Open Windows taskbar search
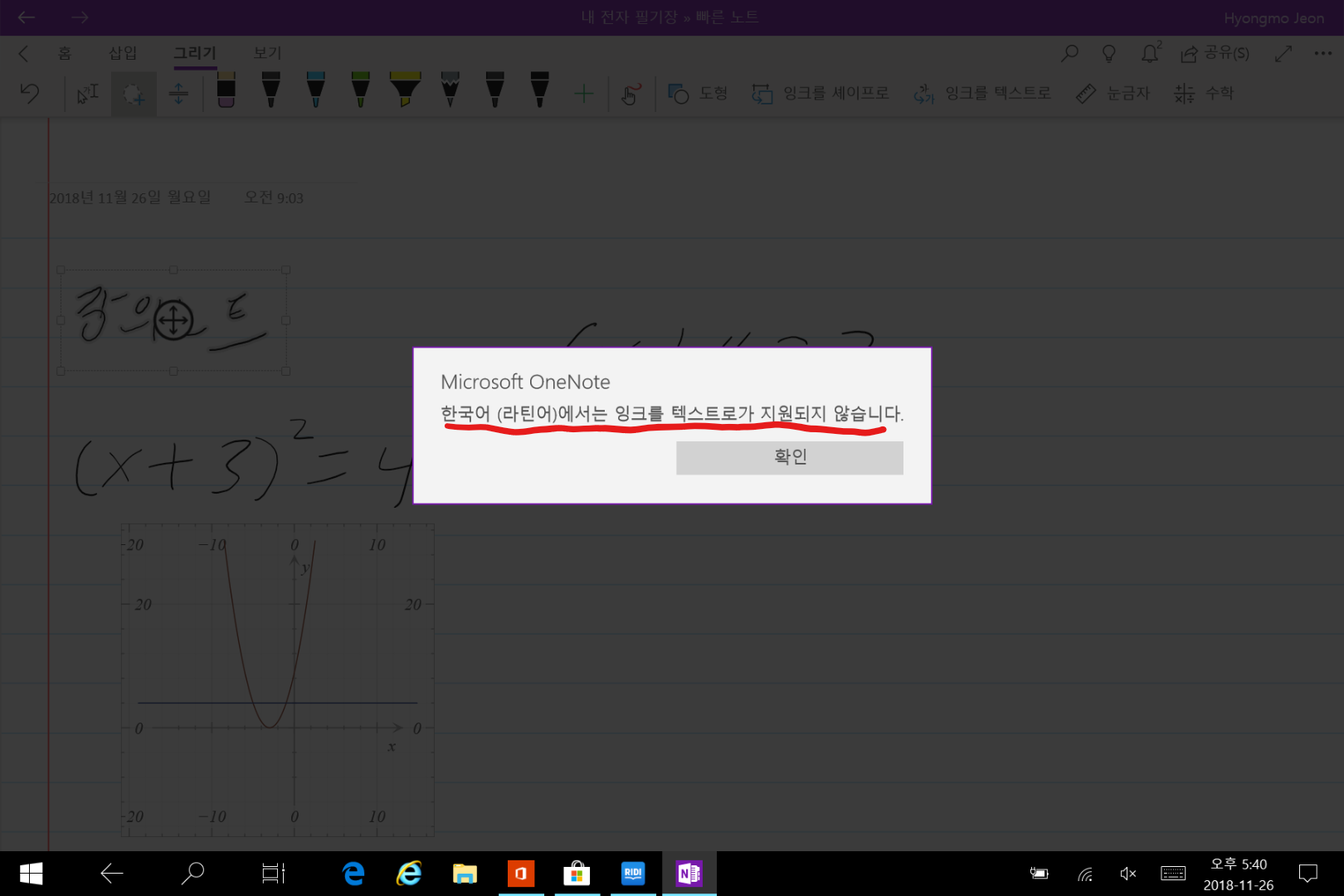Image resolution: width=1344 pixels, height=896 pixels. click(x=192, y=874)
